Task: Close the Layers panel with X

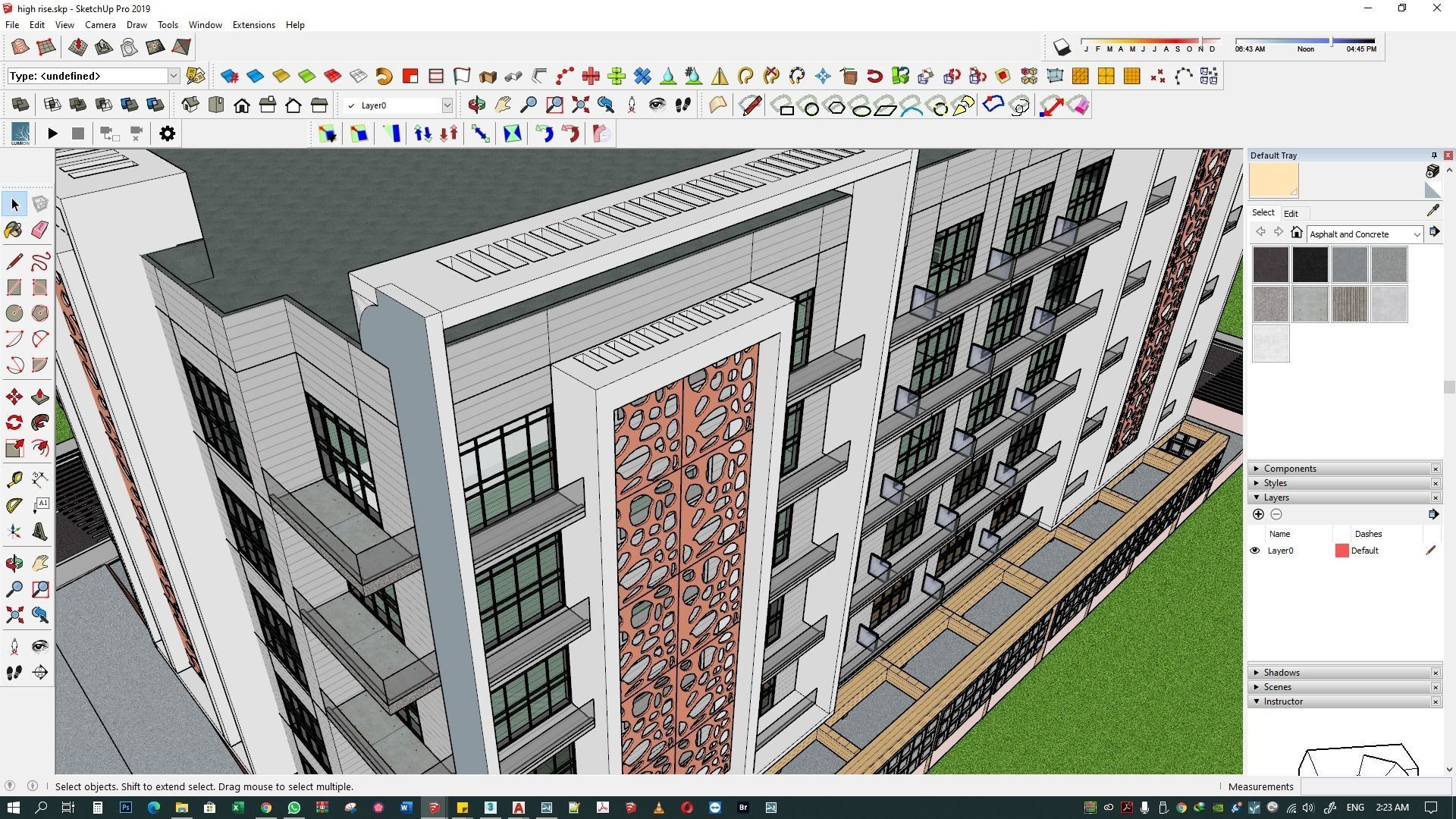Action: click(1436, 497)
